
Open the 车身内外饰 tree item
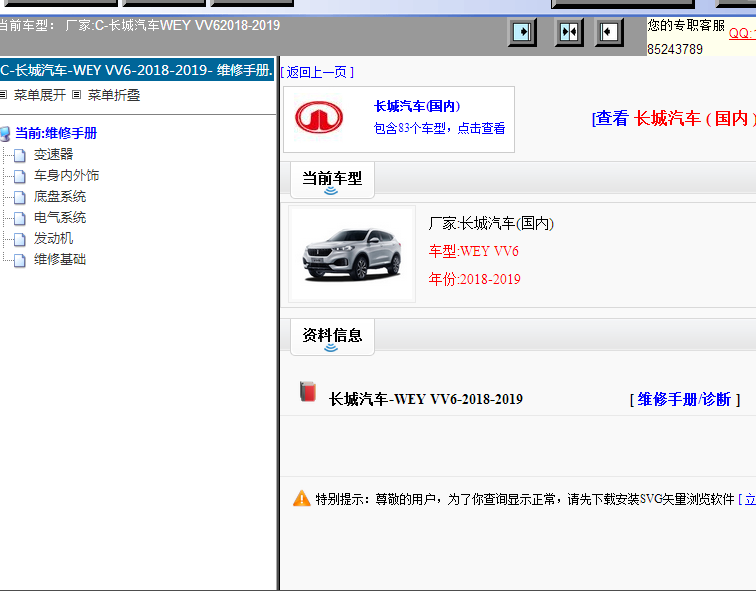coord(66,175)
